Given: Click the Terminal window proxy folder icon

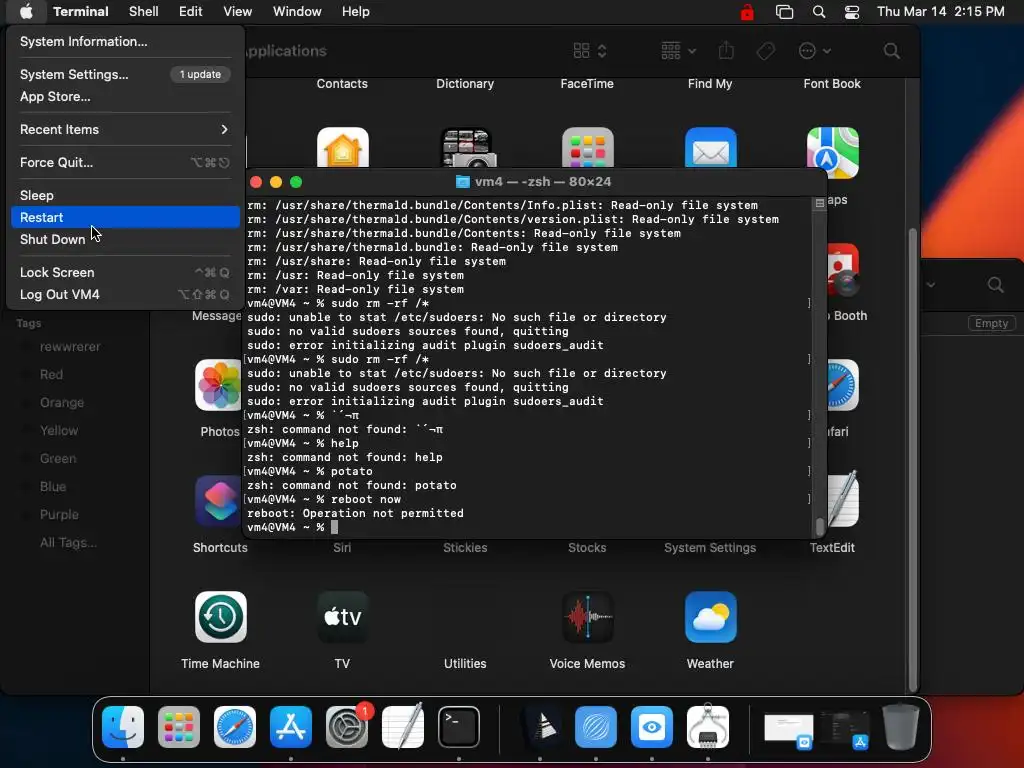Looking at the screenshot, I should [462, 182].
